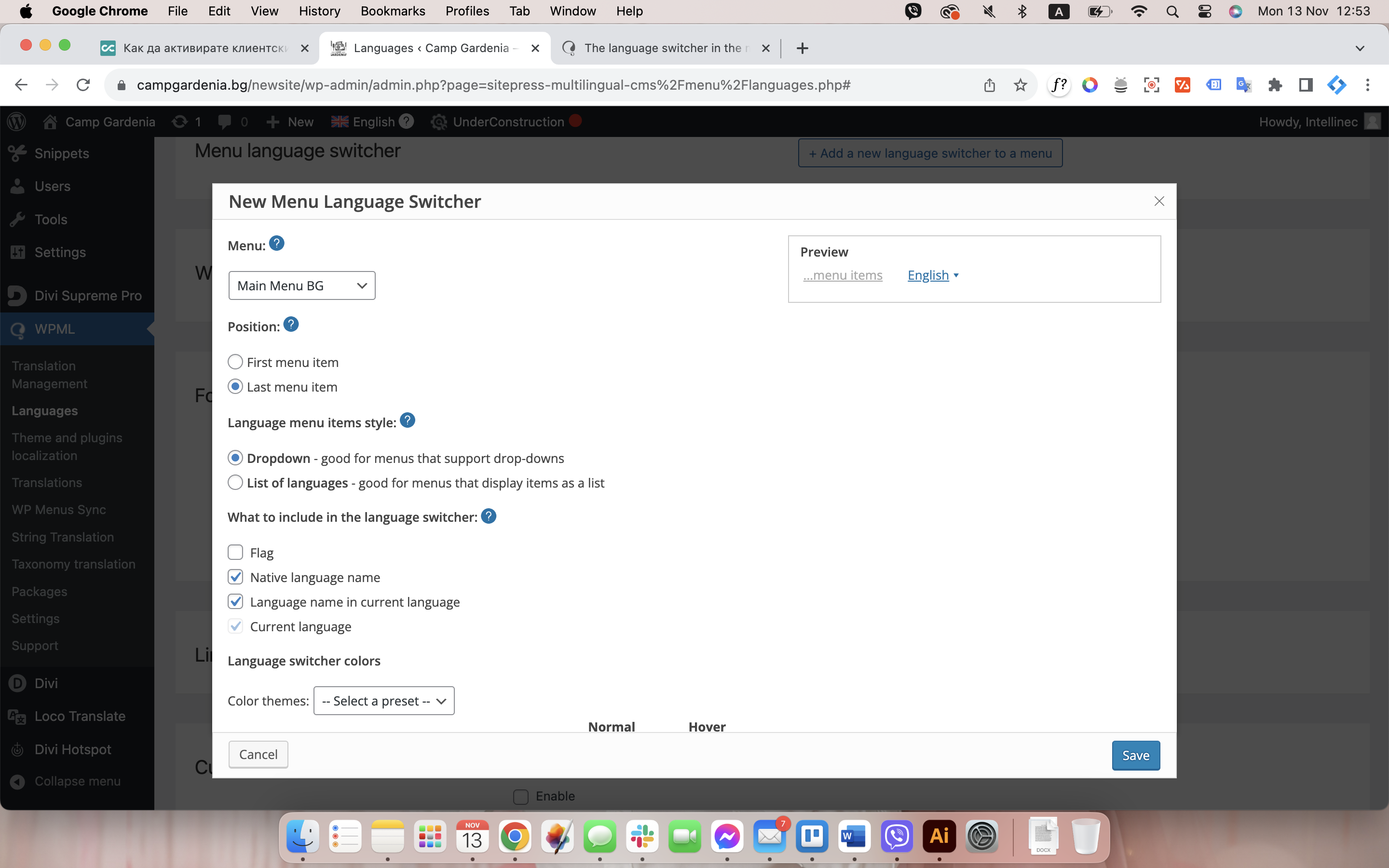Image resolution: width=1389 pixels, height=868 pixels.
Task: Open Divi Supreme Pro sidebar item
Action: click(78, 296)
